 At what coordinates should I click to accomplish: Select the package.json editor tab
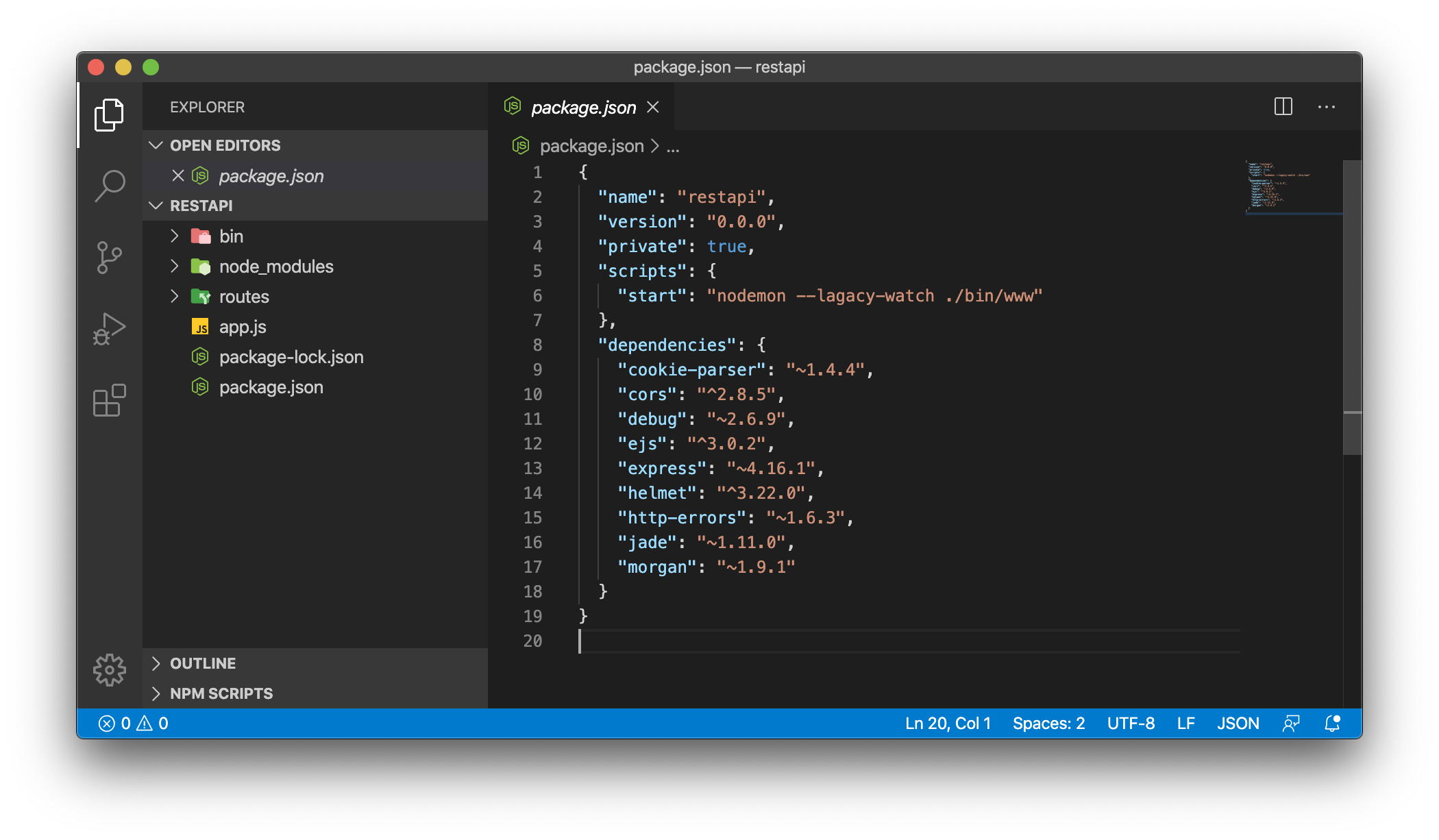[582, 108]
